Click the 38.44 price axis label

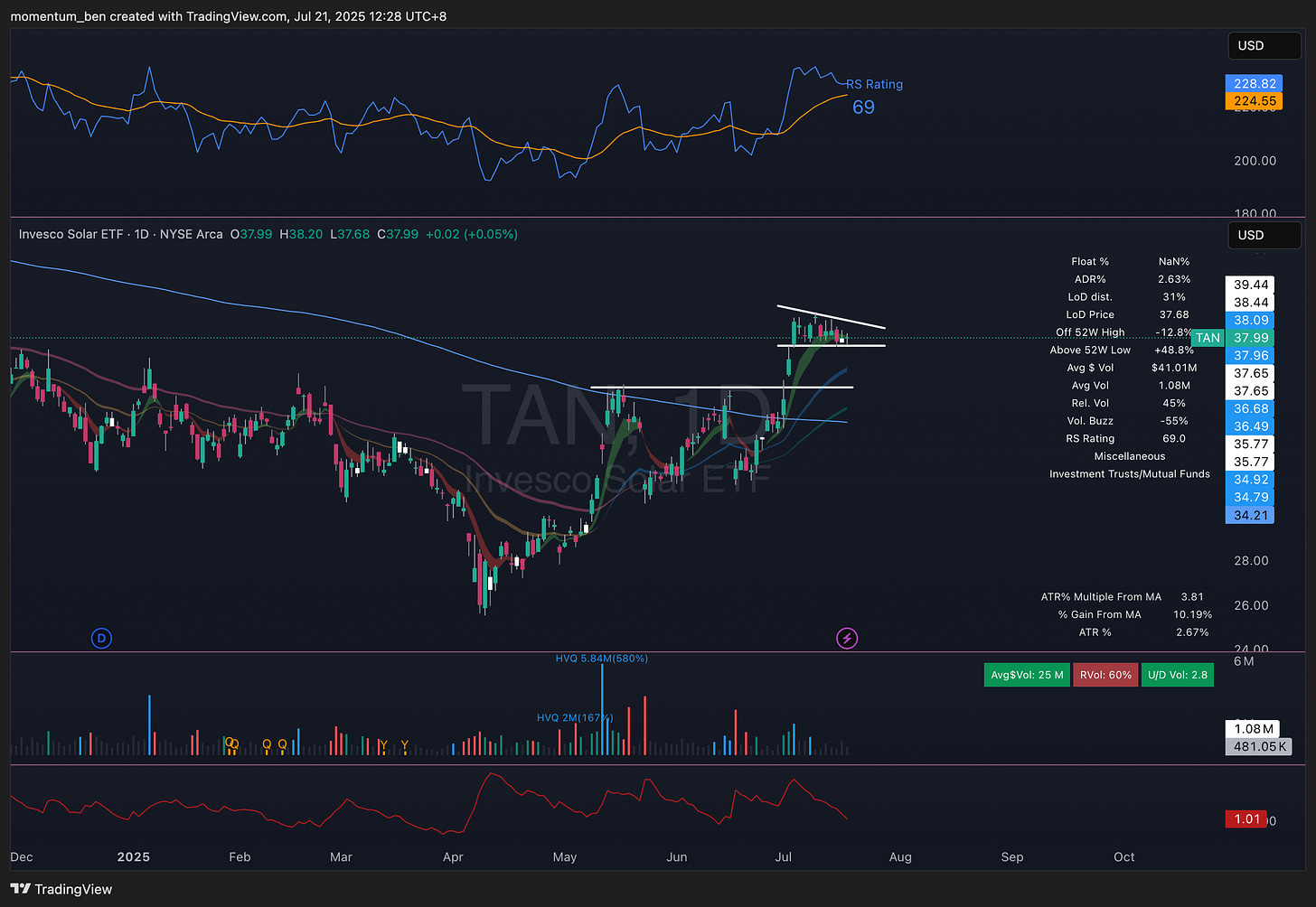coord(1251,303)
